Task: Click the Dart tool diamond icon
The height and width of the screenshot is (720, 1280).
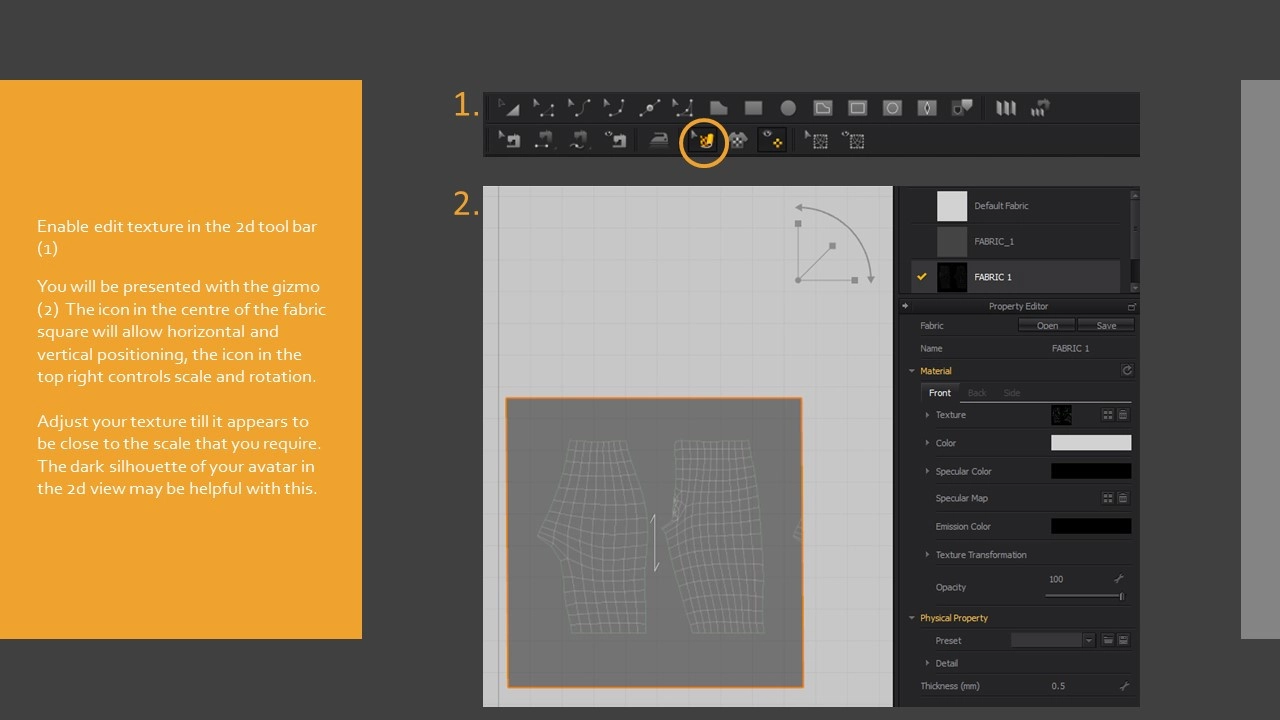Action: 927,108
